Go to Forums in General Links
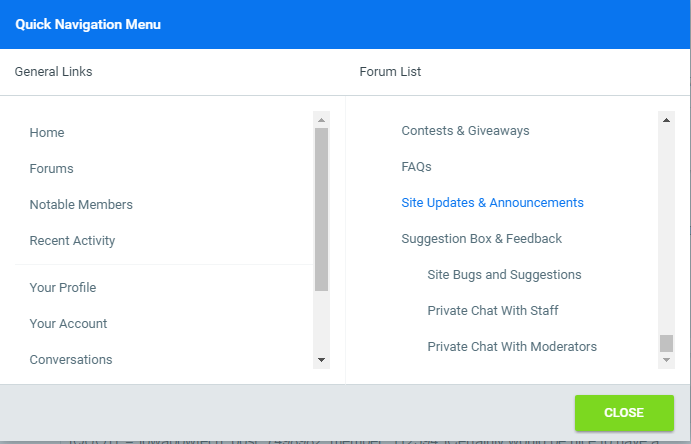Image resolution: width=691 pixels, height=444 pixels. [52, 169]
